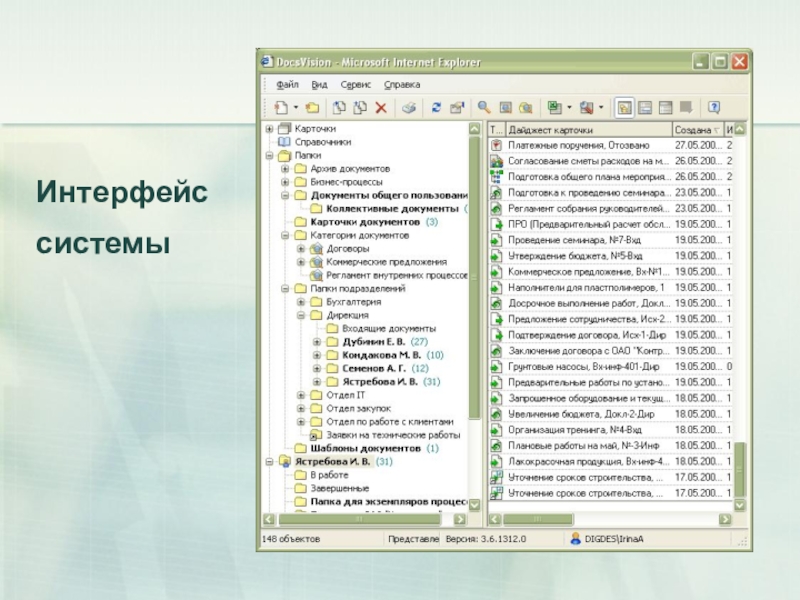Click the printer icon in the toolbar
Image resolution: width=800 pixels, height=600 pixels.
[408, 107]
